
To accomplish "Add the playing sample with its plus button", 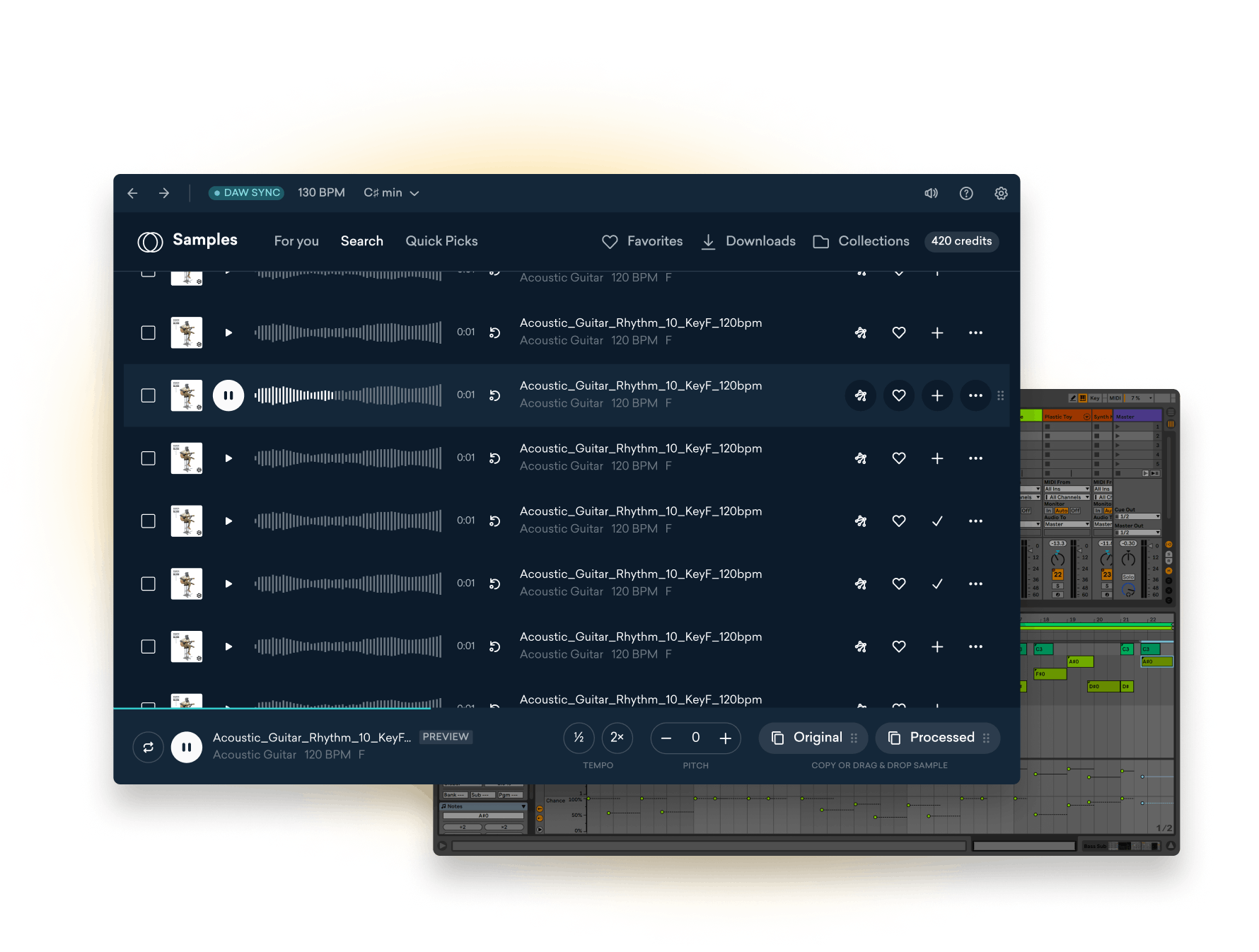I will pyautogui.click(x=937, y=395).
